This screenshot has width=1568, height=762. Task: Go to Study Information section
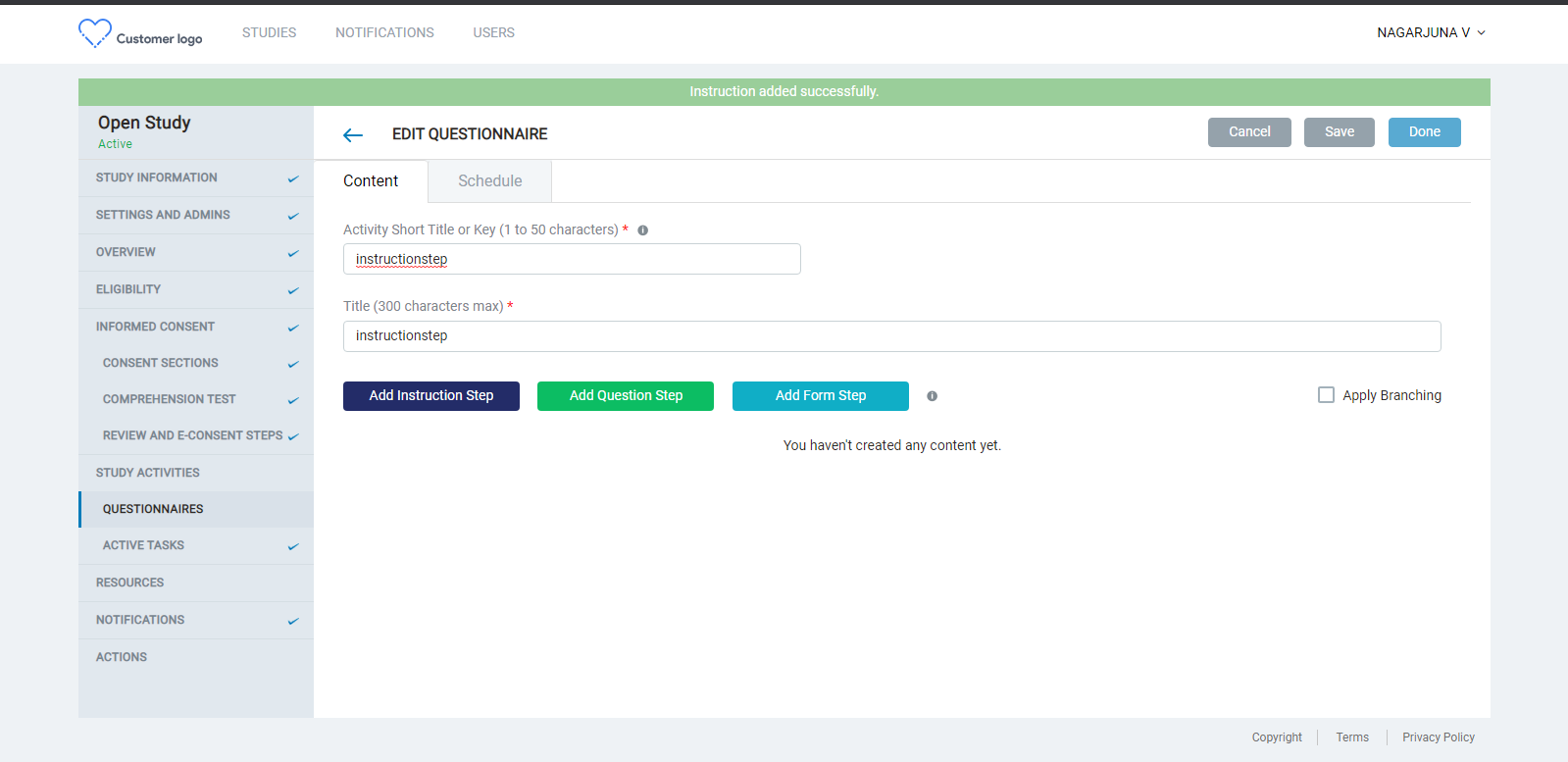196,178
